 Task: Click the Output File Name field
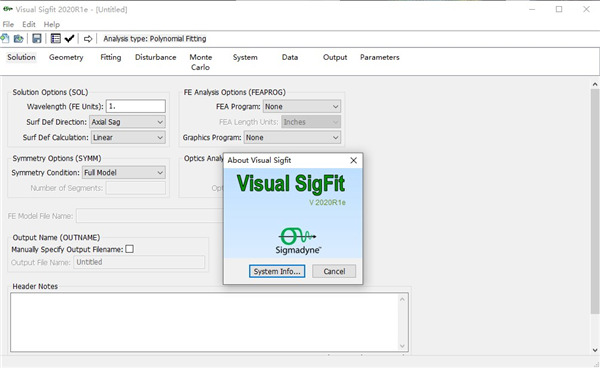click(139, 262)
